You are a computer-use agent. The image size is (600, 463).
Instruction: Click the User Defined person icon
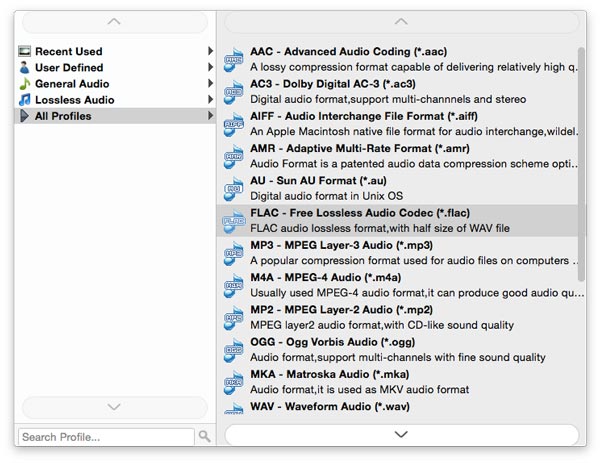(x=24, y=67)
